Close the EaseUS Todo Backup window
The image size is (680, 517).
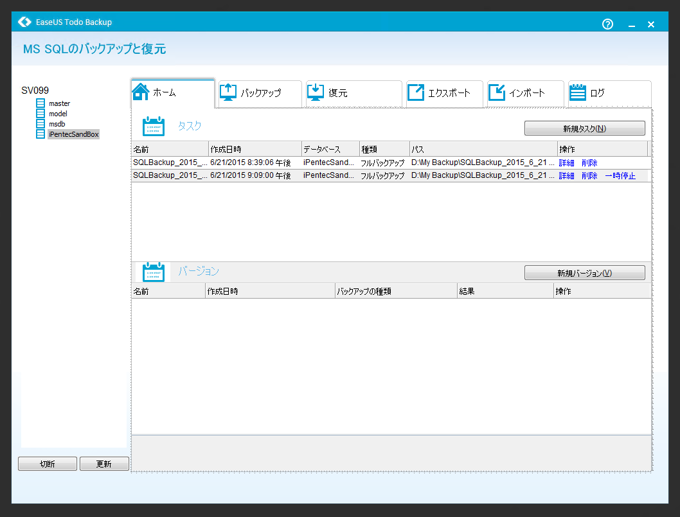click(x=651, y=25)
